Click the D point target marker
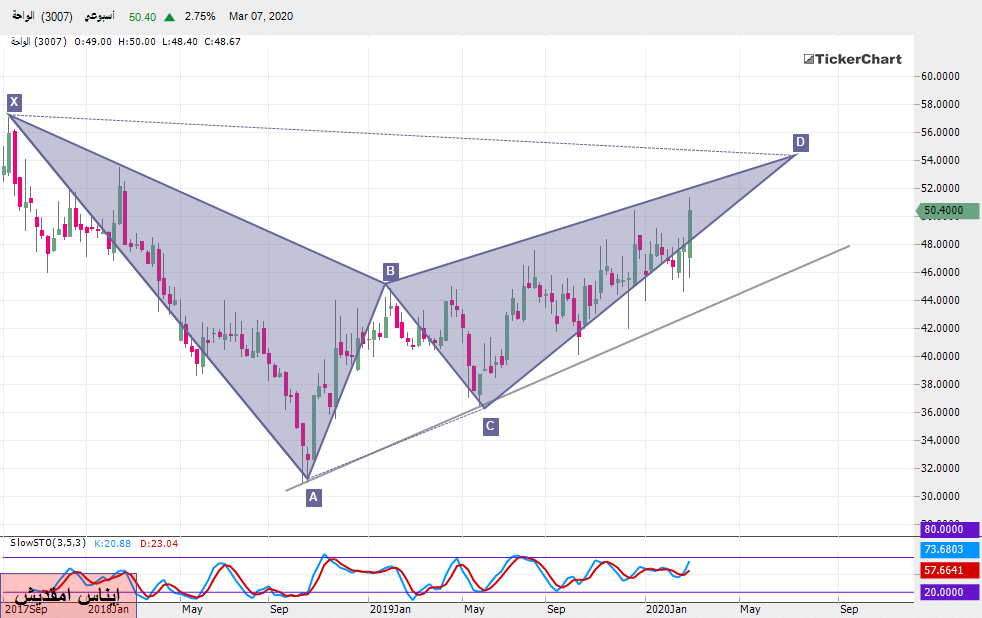The width and height of the screenshot is (982, 618). pyautogui.click(x=800, y=142)
